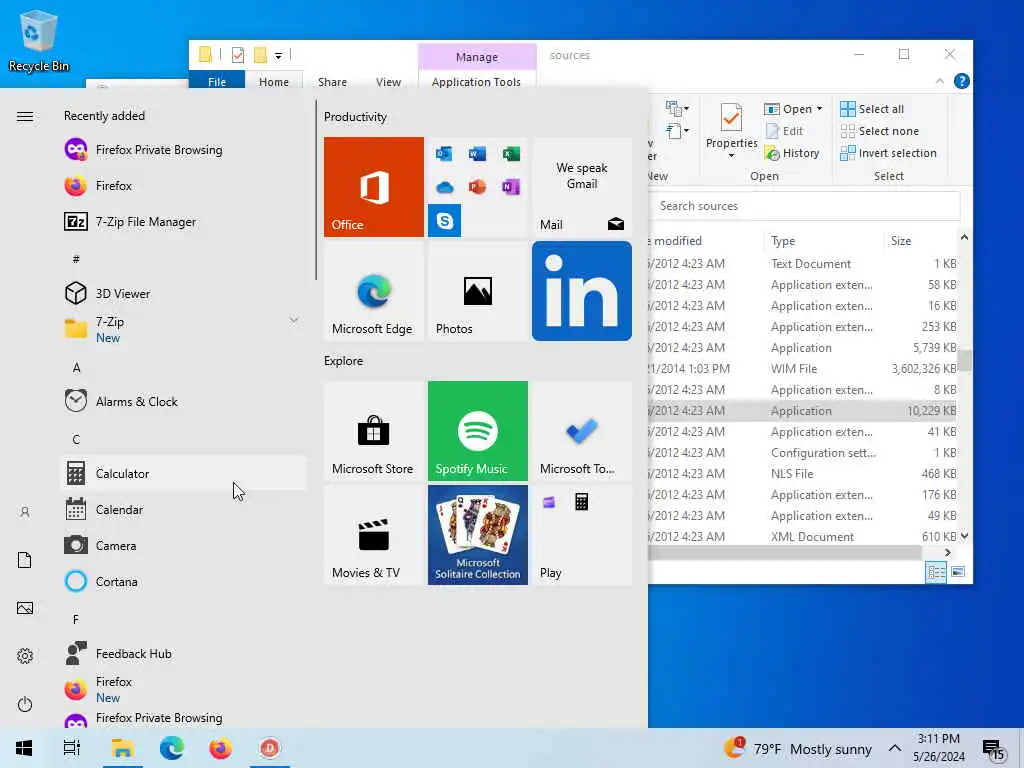Sort by the Size column header

pos(920,241)
